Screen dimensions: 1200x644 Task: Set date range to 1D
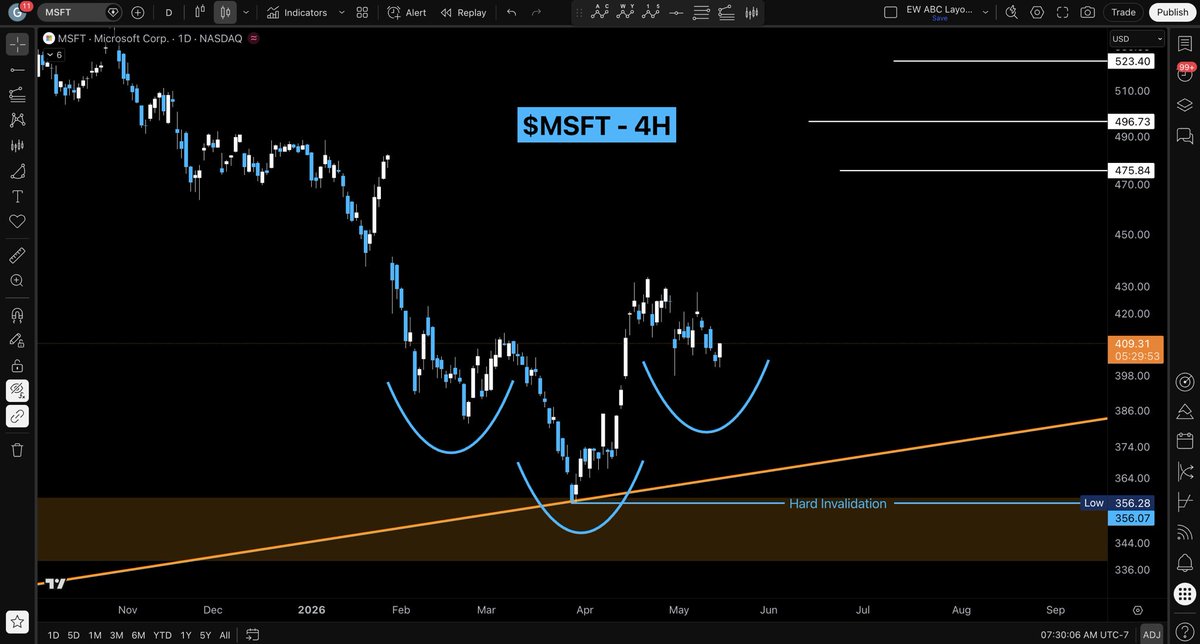click(53, 634)
